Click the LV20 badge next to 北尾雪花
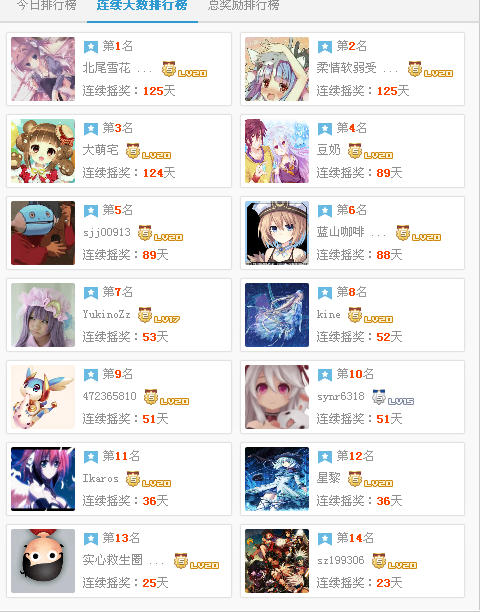Image resolution: width=482 pixels, height=612 pixels. [x=185, y=69]
